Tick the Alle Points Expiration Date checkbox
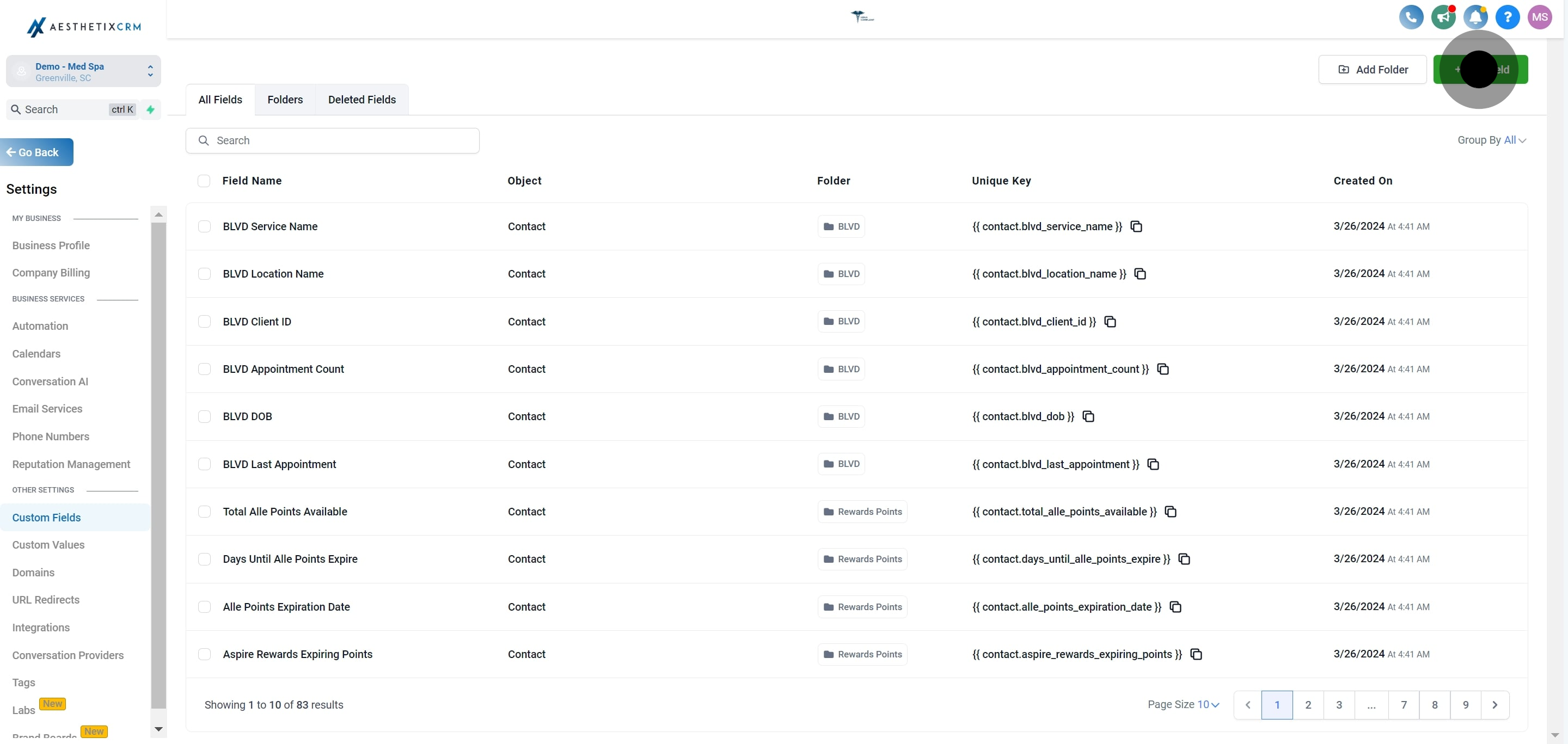 coord(205,607)
